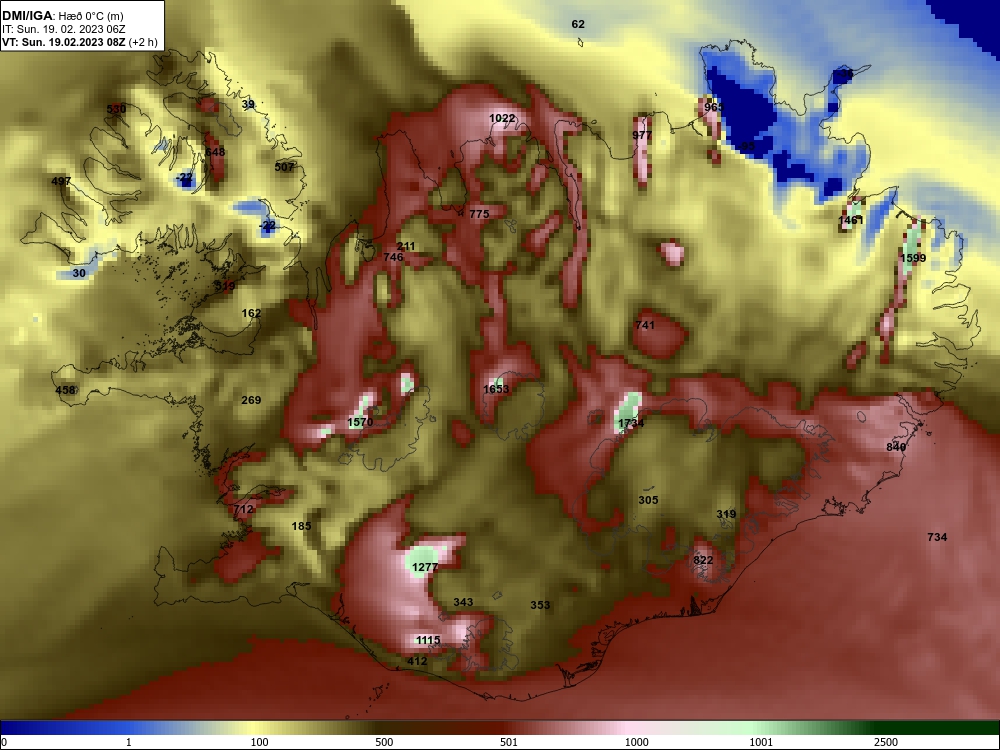
Task: Click the map value 965
Action: 714,107
